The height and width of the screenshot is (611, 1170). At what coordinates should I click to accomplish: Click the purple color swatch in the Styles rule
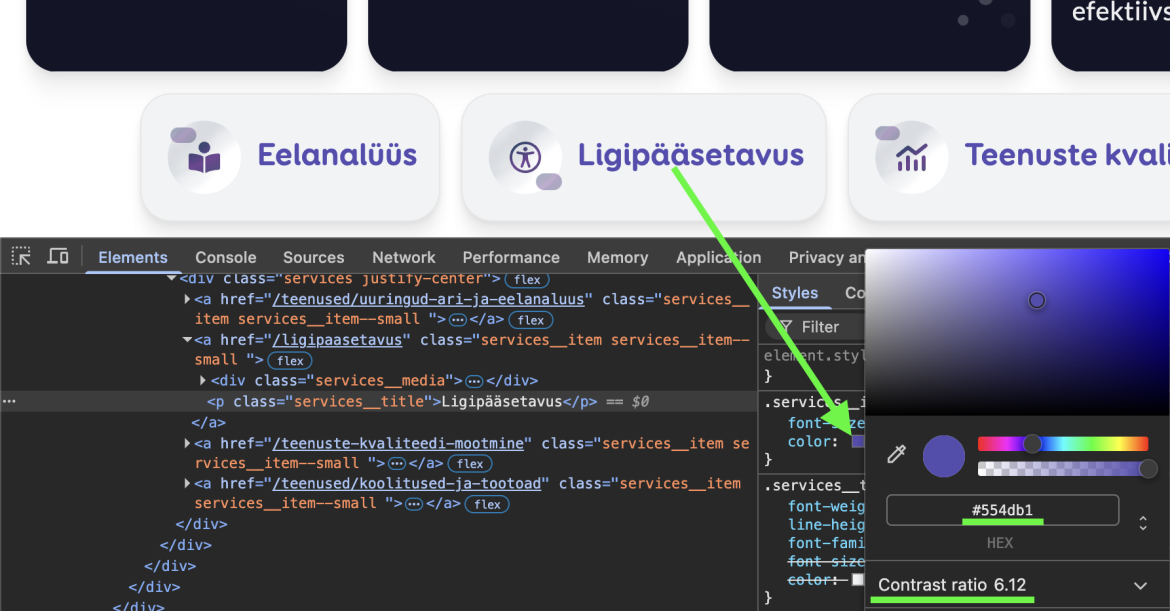[x=857, y=442]
